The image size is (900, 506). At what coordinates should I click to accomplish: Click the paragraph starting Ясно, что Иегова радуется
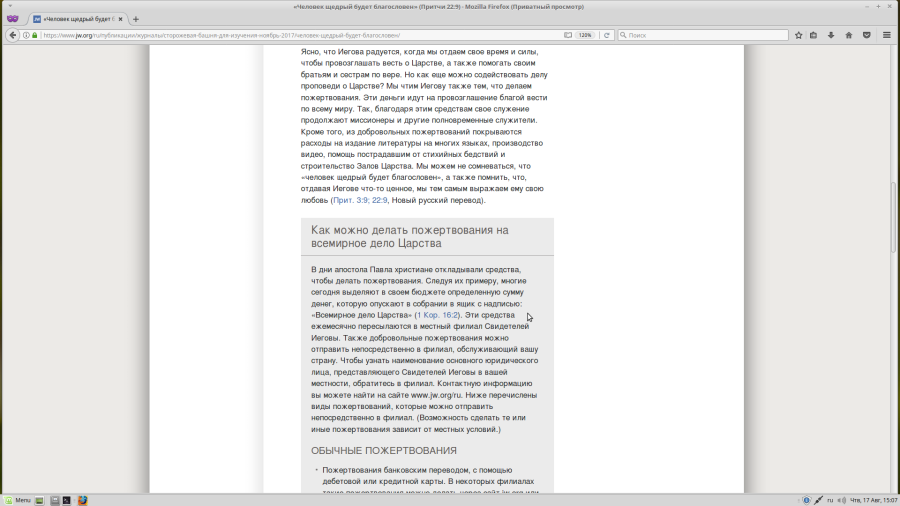(x=425, y=126)
